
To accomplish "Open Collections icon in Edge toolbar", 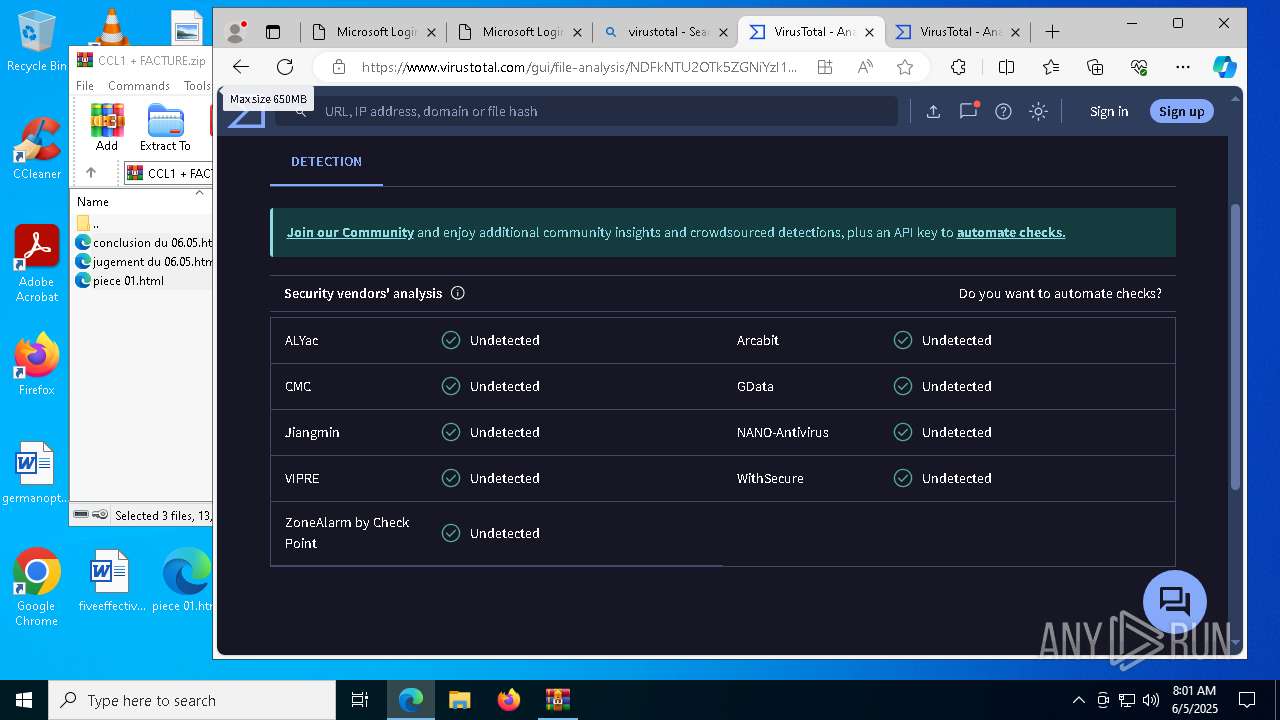I will [1095, 67].
